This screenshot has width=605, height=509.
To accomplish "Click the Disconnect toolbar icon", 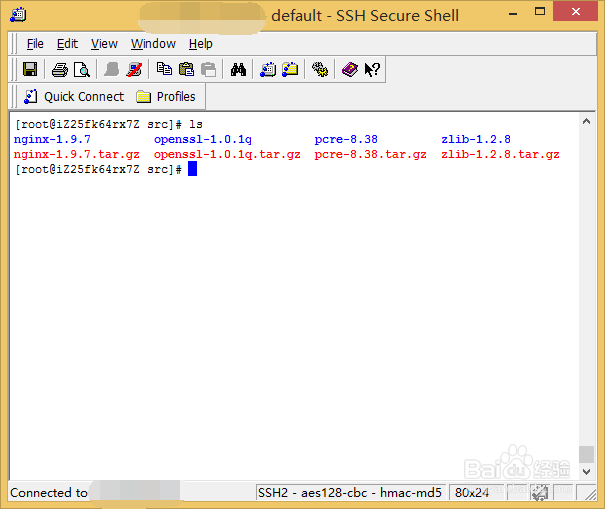I will (x=134, y=69).
